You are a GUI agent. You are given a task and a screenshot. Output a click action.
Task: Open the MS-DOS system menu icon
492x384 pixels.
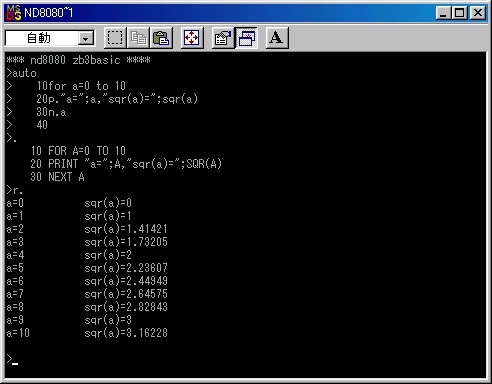point(14,13)
